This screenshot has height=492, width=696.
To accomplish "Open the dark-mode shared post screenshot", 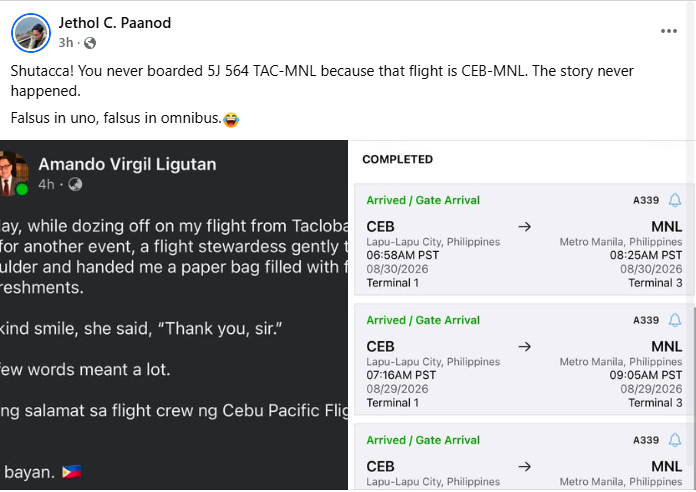I will pos(174,315).
